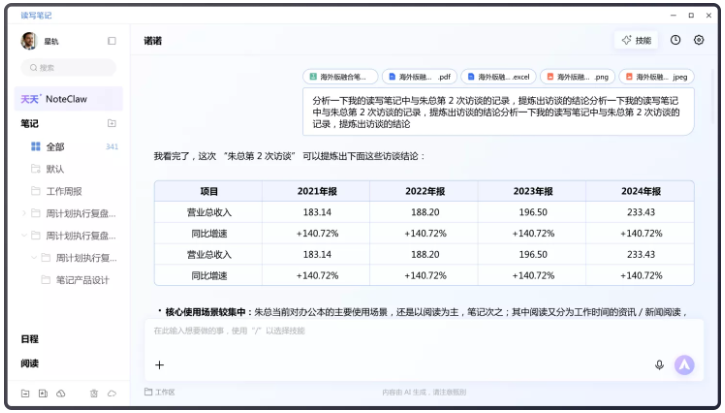Click the new folder icon beside 笔记
Image resolution: width=725 pixels, height=413 pixels.
click(112, 123)
